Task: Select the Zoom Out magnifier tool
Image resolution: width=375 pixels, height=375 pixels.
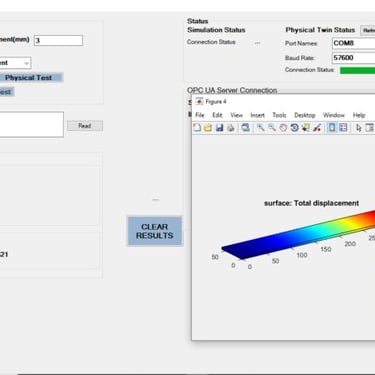Action: point(272,128)
